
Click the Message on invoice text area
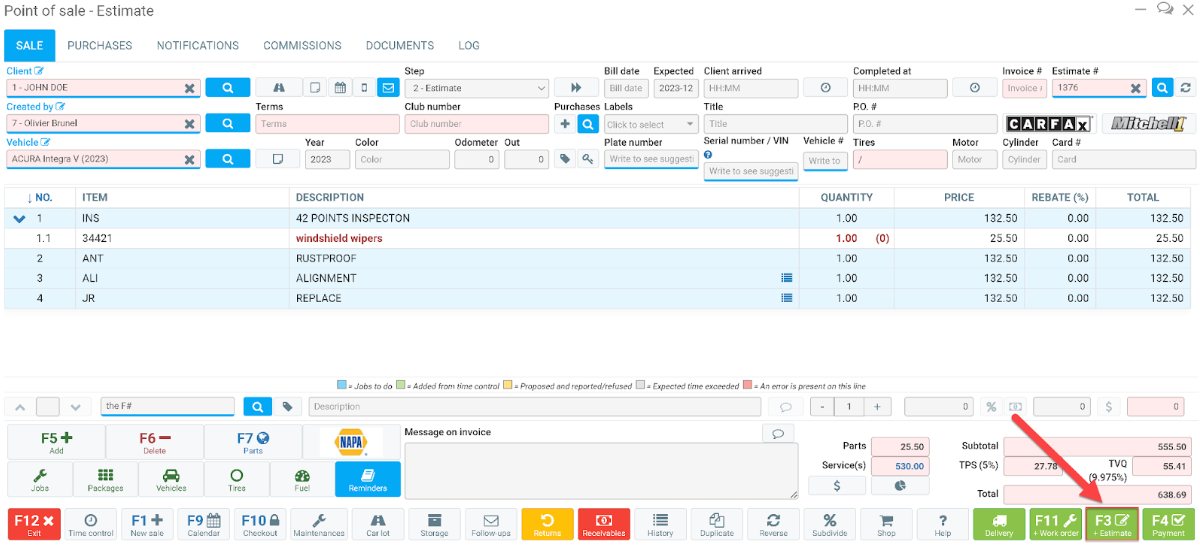[x=600, y=470]
